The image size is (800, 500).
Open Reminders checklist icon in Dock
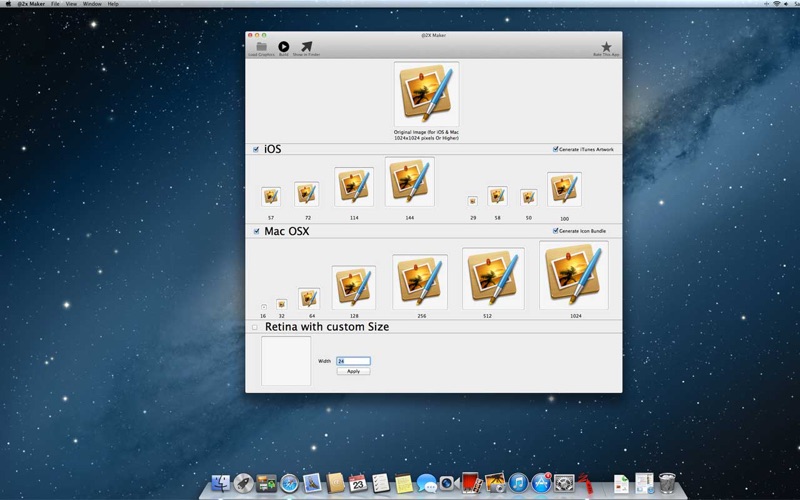click(381, 483)
